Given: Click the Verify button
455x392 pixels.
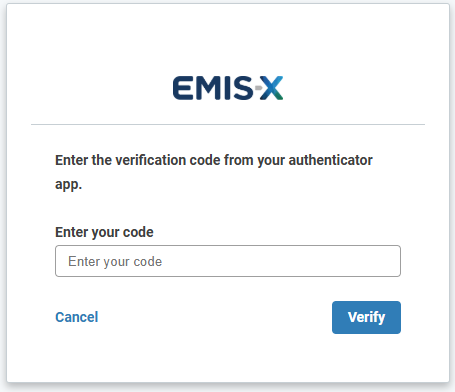Looking at the screenshot, I should point(366,317).
